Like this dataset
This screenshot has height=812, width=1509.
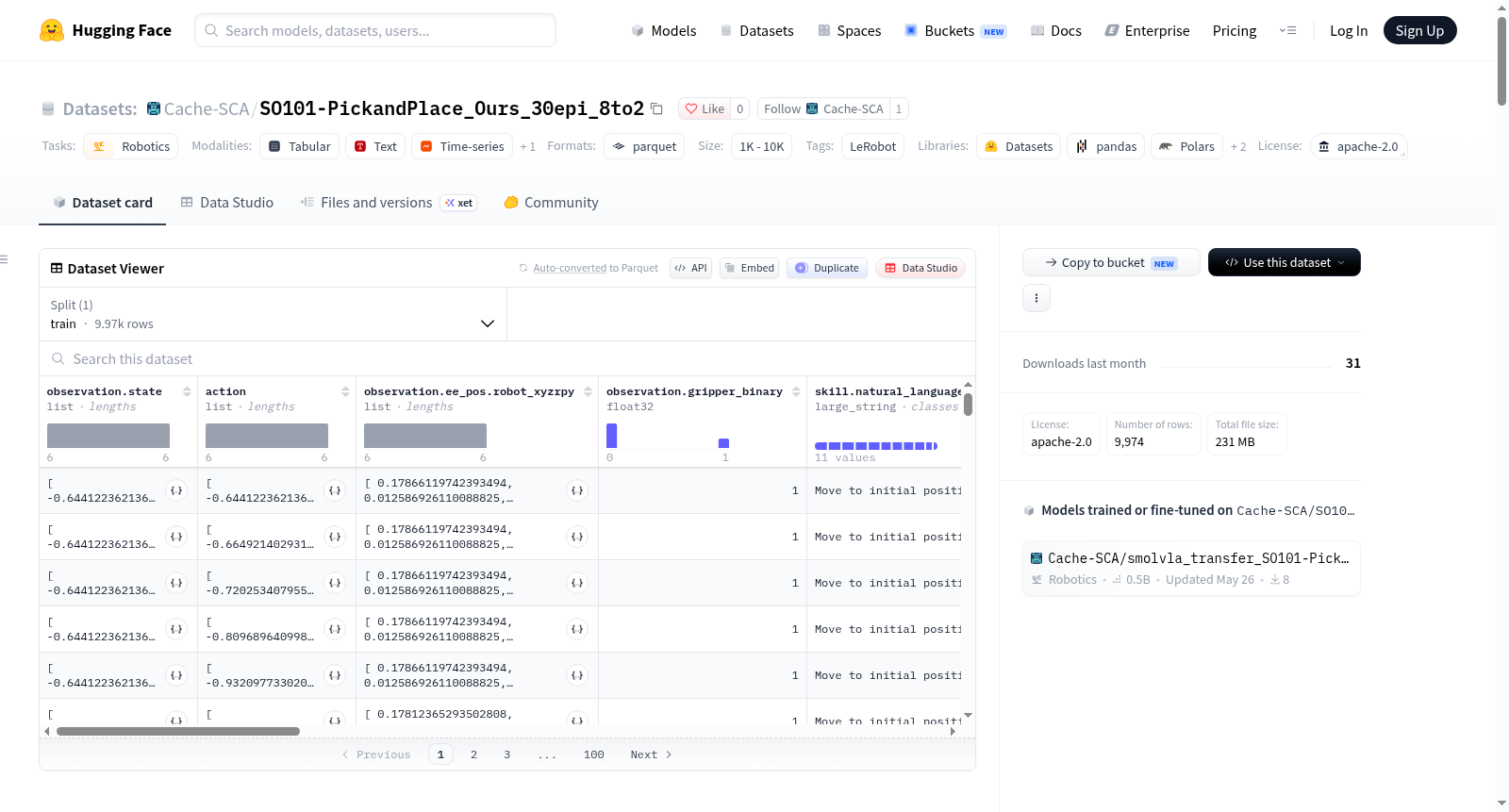705,108
